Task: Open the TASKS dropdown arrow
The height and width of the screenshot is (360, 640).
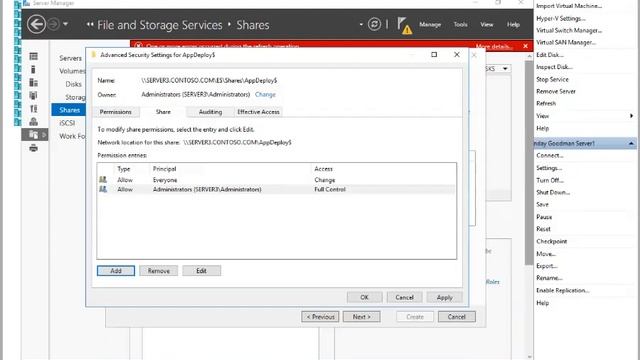Action: pos(505,69)
